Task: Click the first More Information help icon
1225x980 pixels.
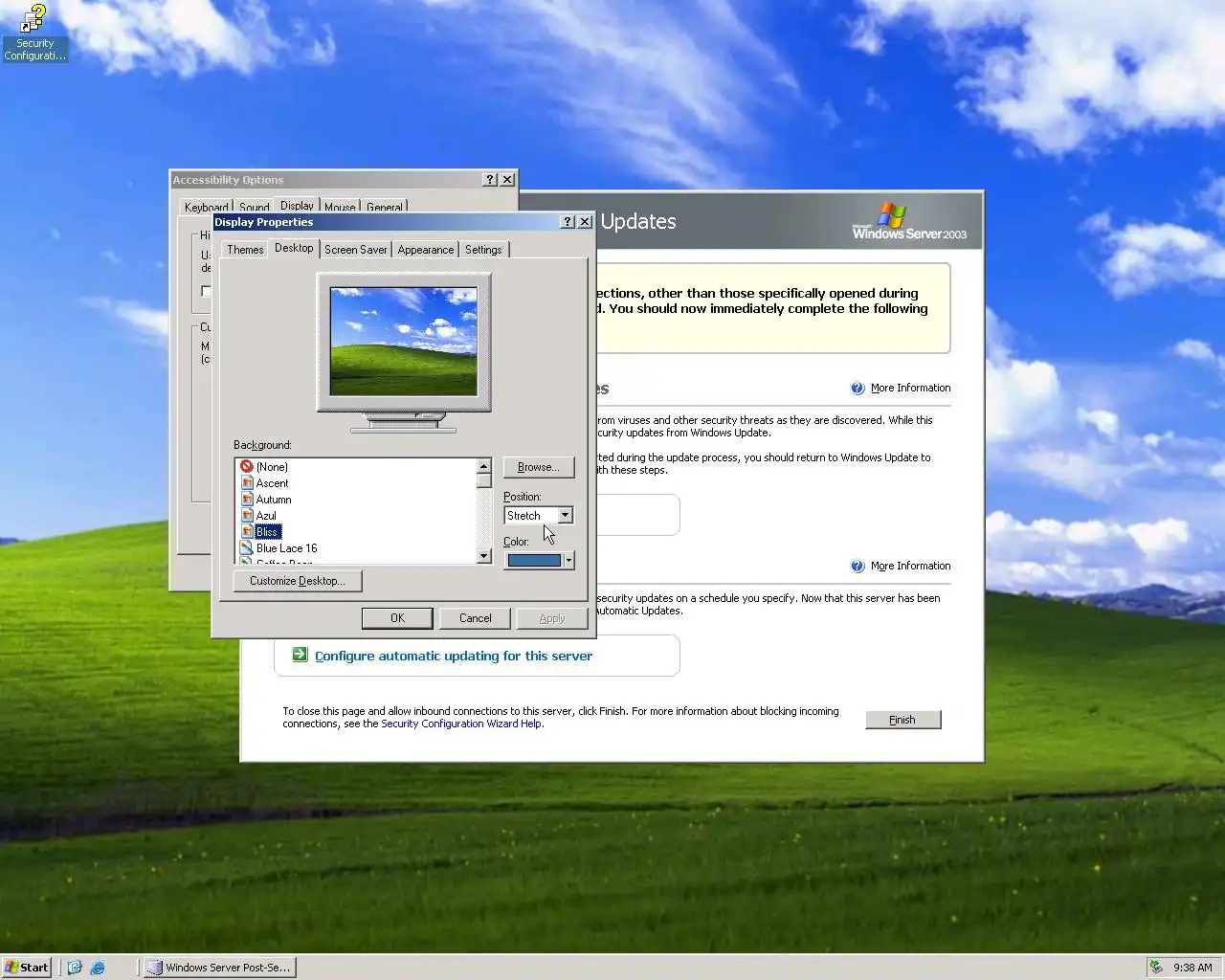Action: tap(857, 388)
